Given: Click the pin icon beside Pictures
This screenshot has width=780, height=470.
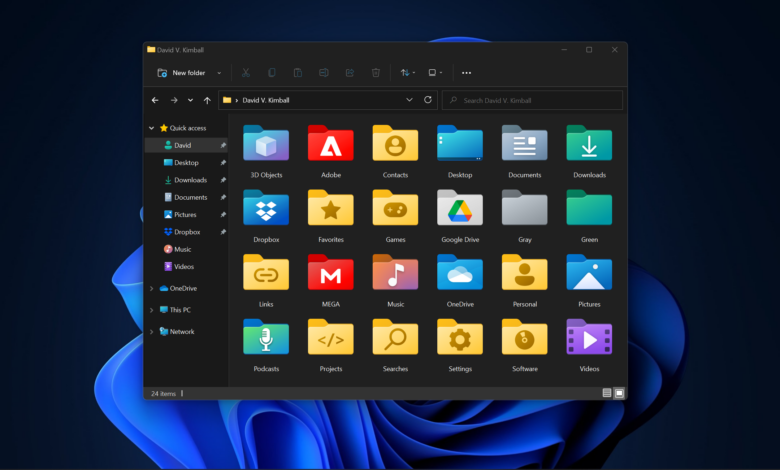Looking at the screenshot, I should (x=223, y=215).
